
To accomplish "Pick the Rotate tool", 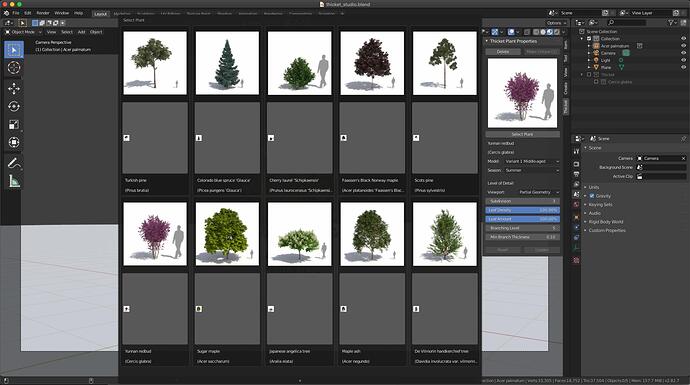I will coord(14,106).
